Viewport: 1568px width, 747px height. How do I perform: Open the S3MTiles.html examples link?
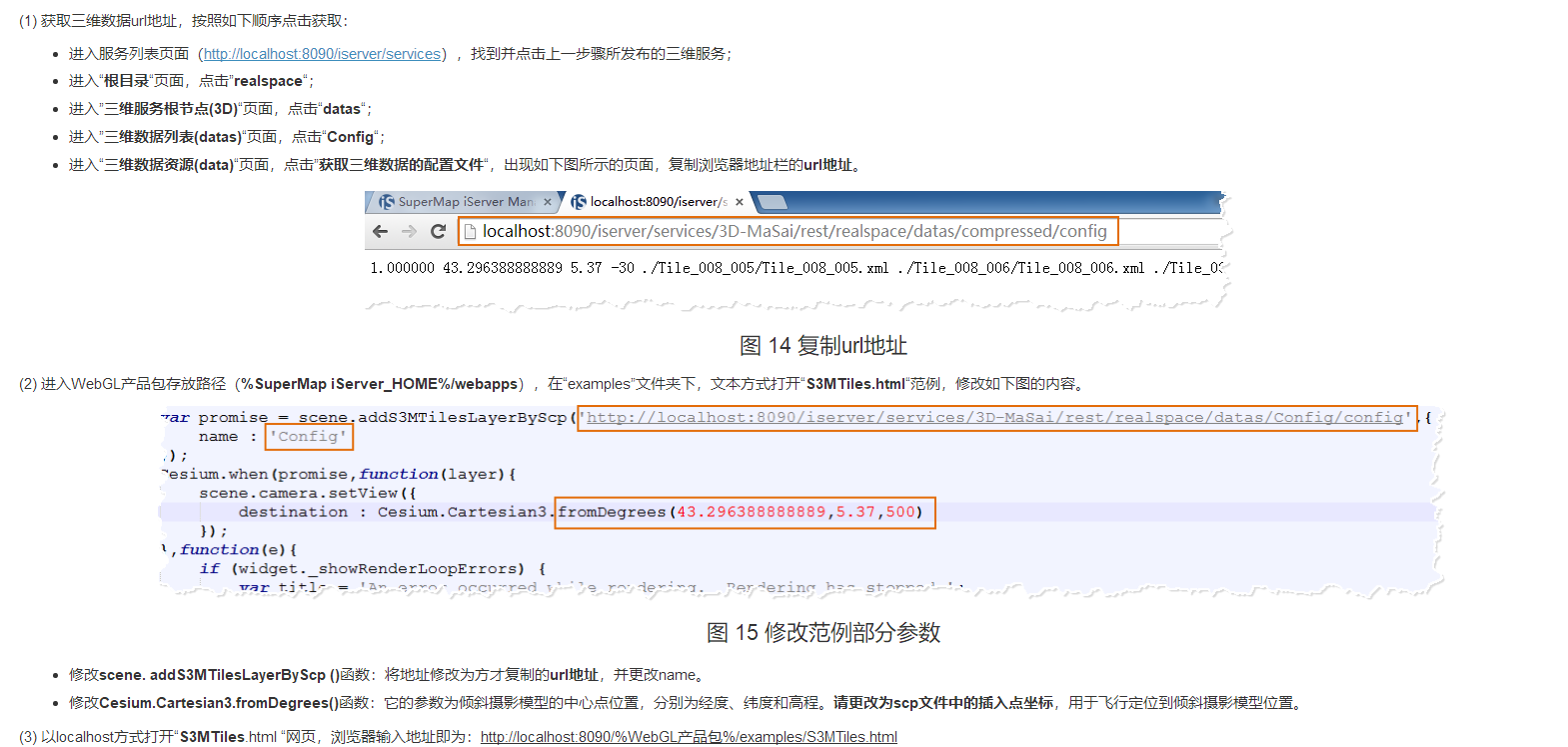tap(689, 737)
